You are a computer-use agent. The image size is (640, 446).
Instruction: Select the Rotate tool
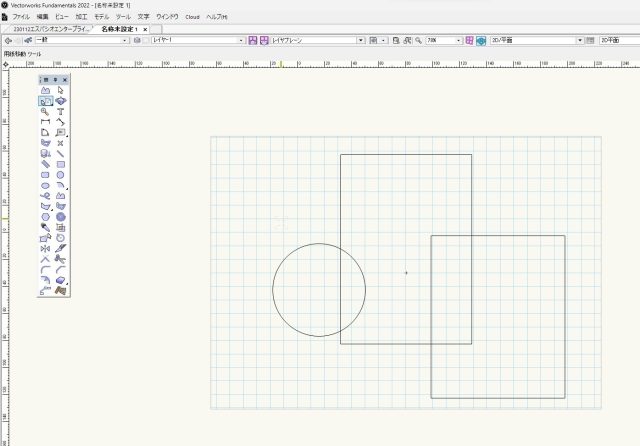(x=61, y=238)
